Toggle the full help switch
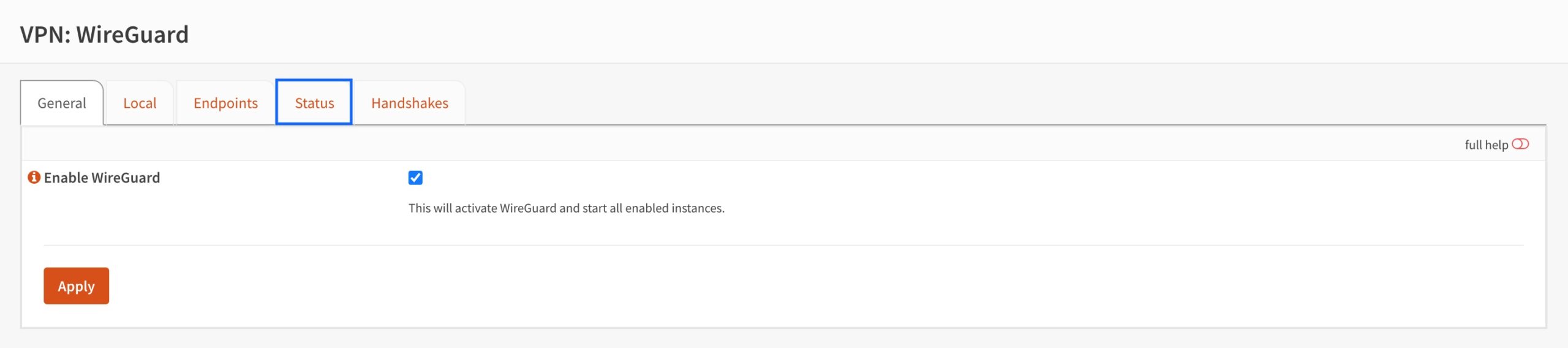Screen dimensions: 1568x348 (x=1520, y=144)
